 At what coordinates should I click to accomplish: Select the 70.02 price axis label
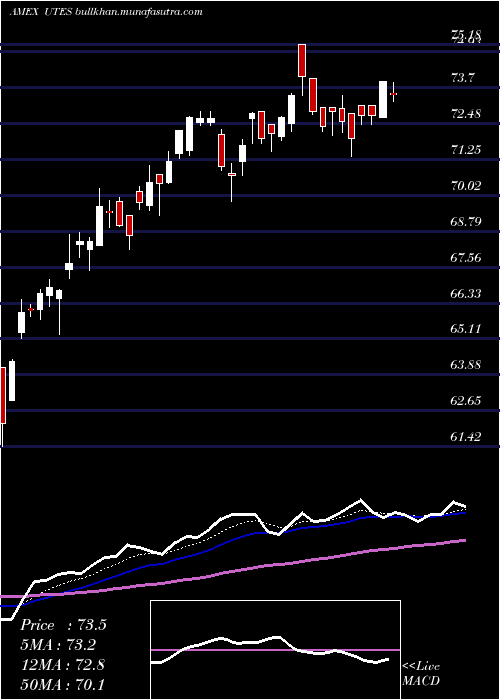466,185
